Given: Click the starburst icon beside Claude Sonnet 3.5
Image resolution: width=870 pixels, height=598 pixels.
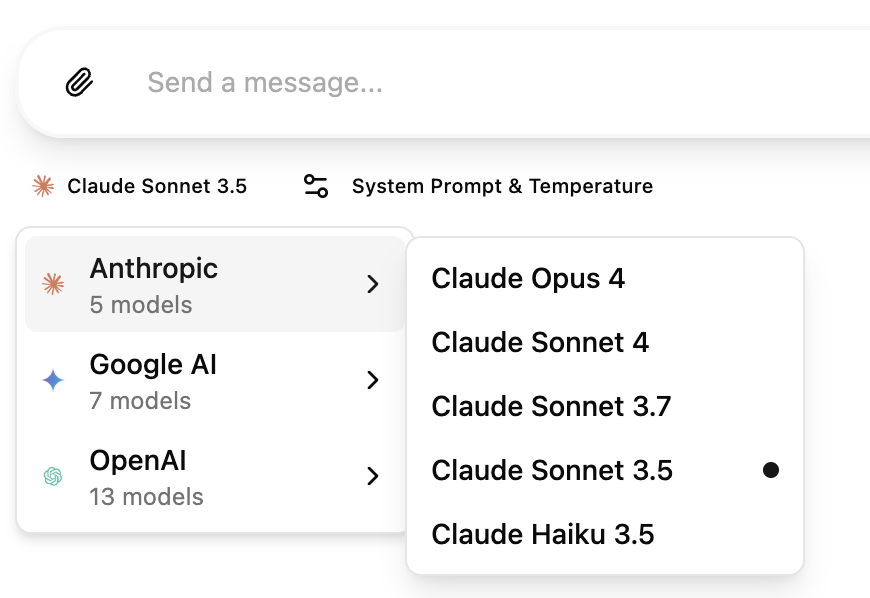Looking at the screenshot, I should click(x=43, y=186).
